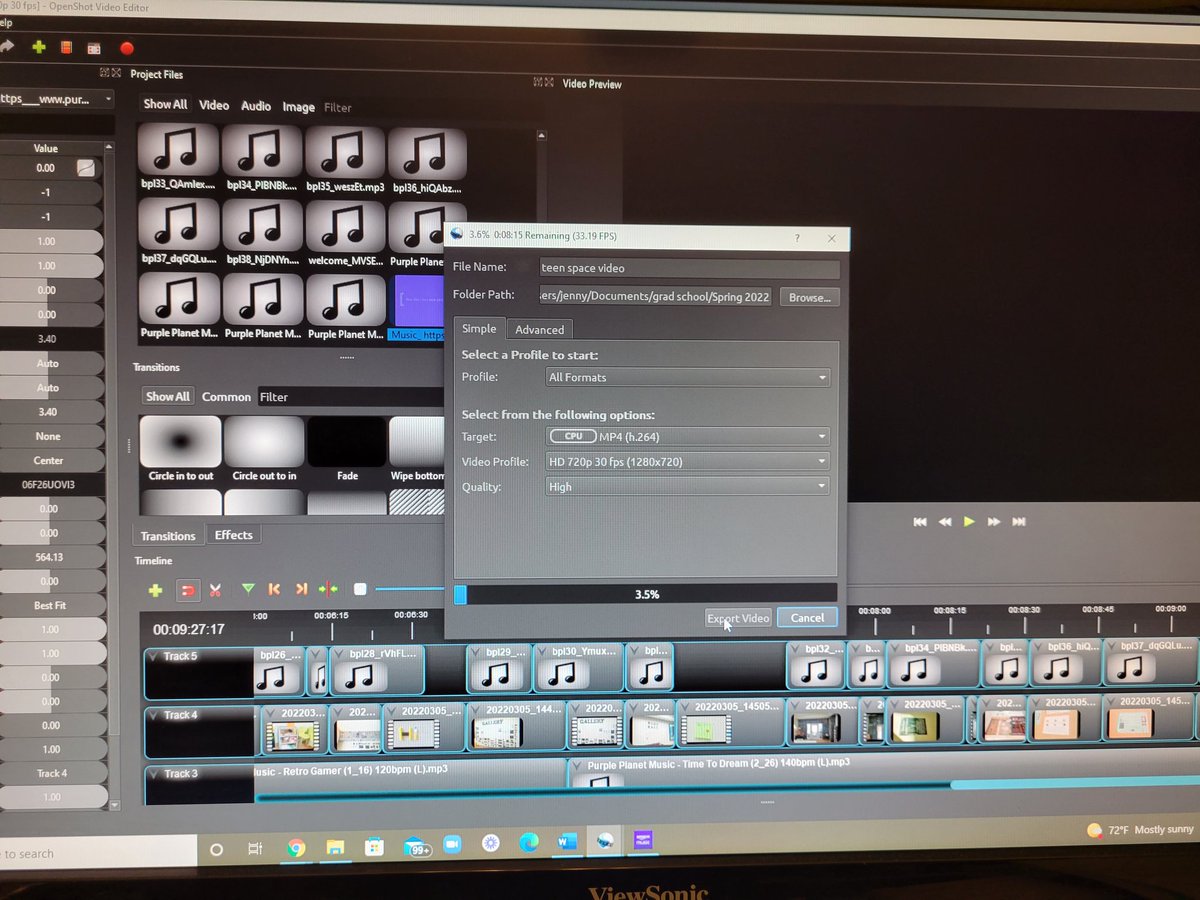Open the Profile All Formats dropdown
Image resolution: width=1200 pixels, height=900 pixels.
(x=688, y=377)
